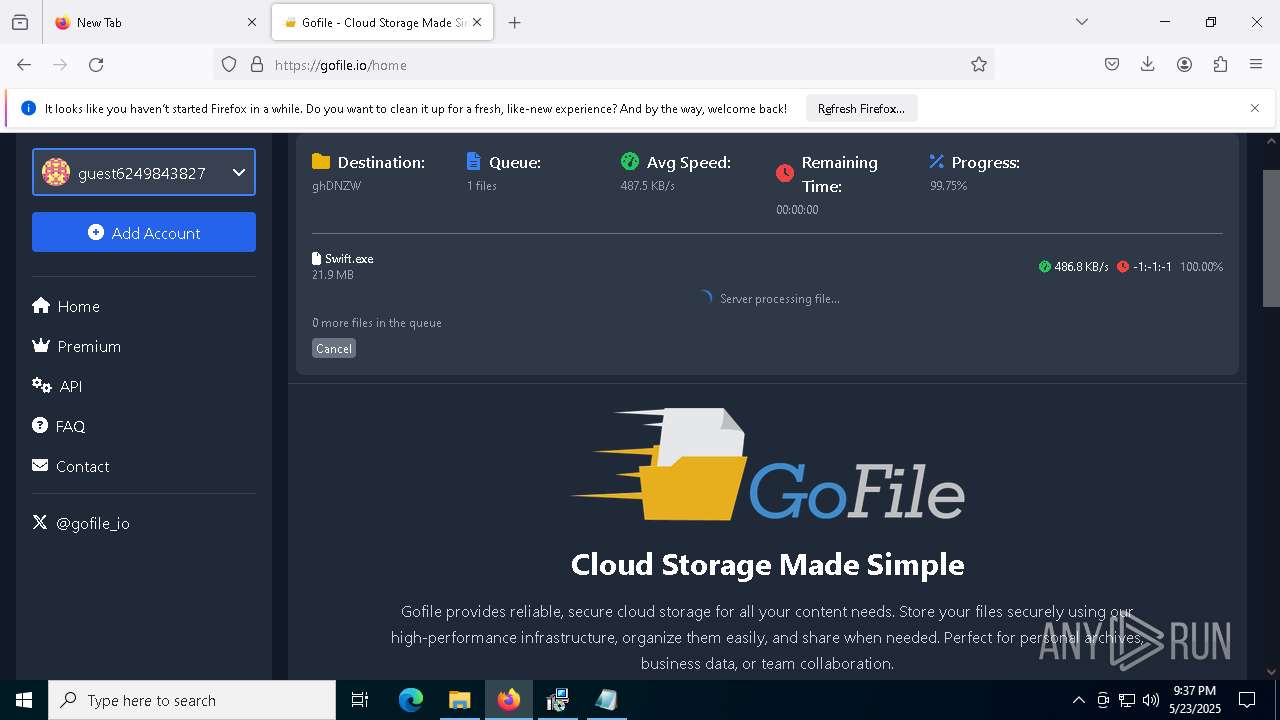The image size is (1280, 720).
Task: Click the Queue file icon
Action: pyautogui.click(x=474, y=162)
